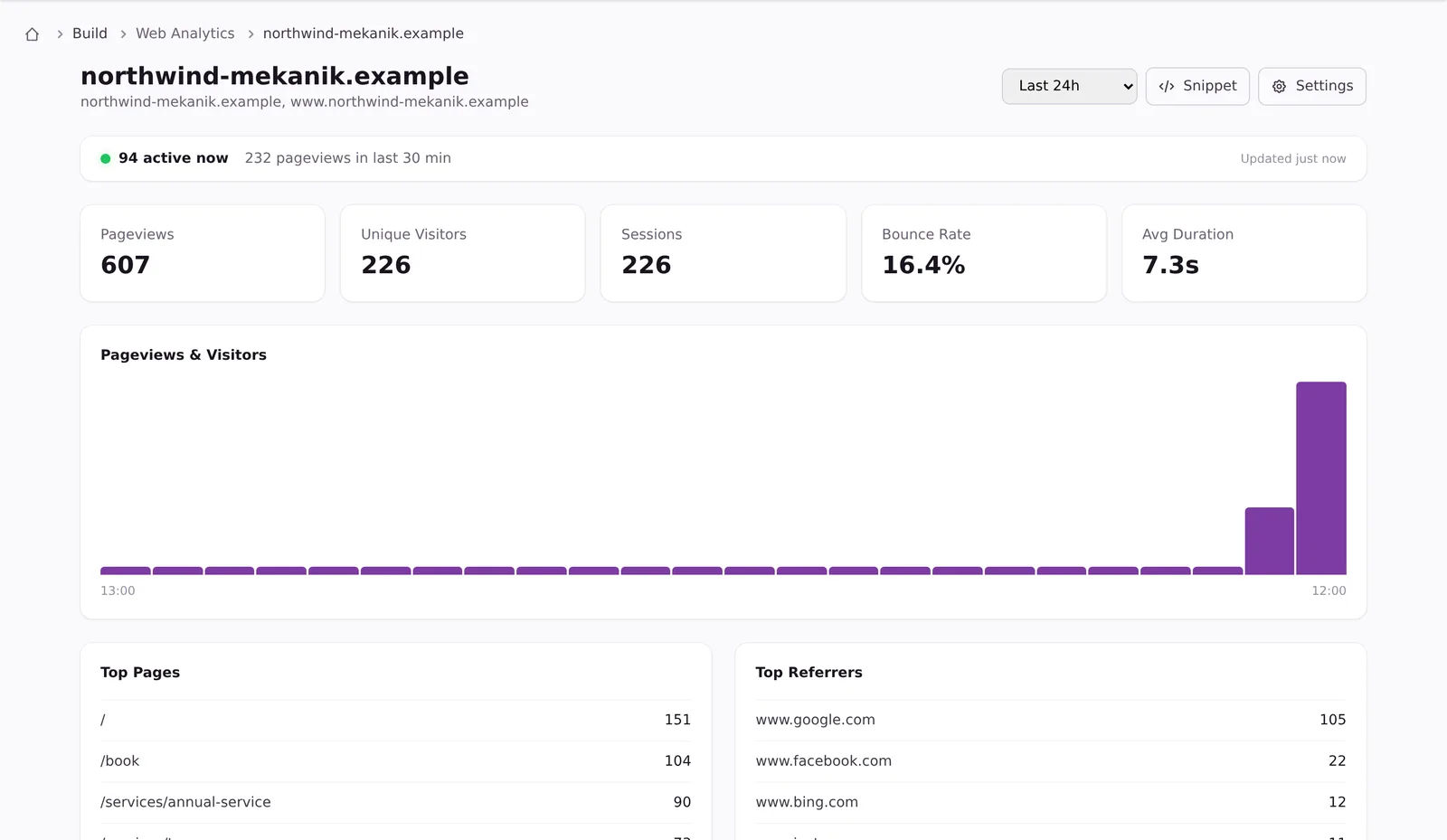Select the Sessions 226 card
1447x840 pixels.
pos(723,253)
